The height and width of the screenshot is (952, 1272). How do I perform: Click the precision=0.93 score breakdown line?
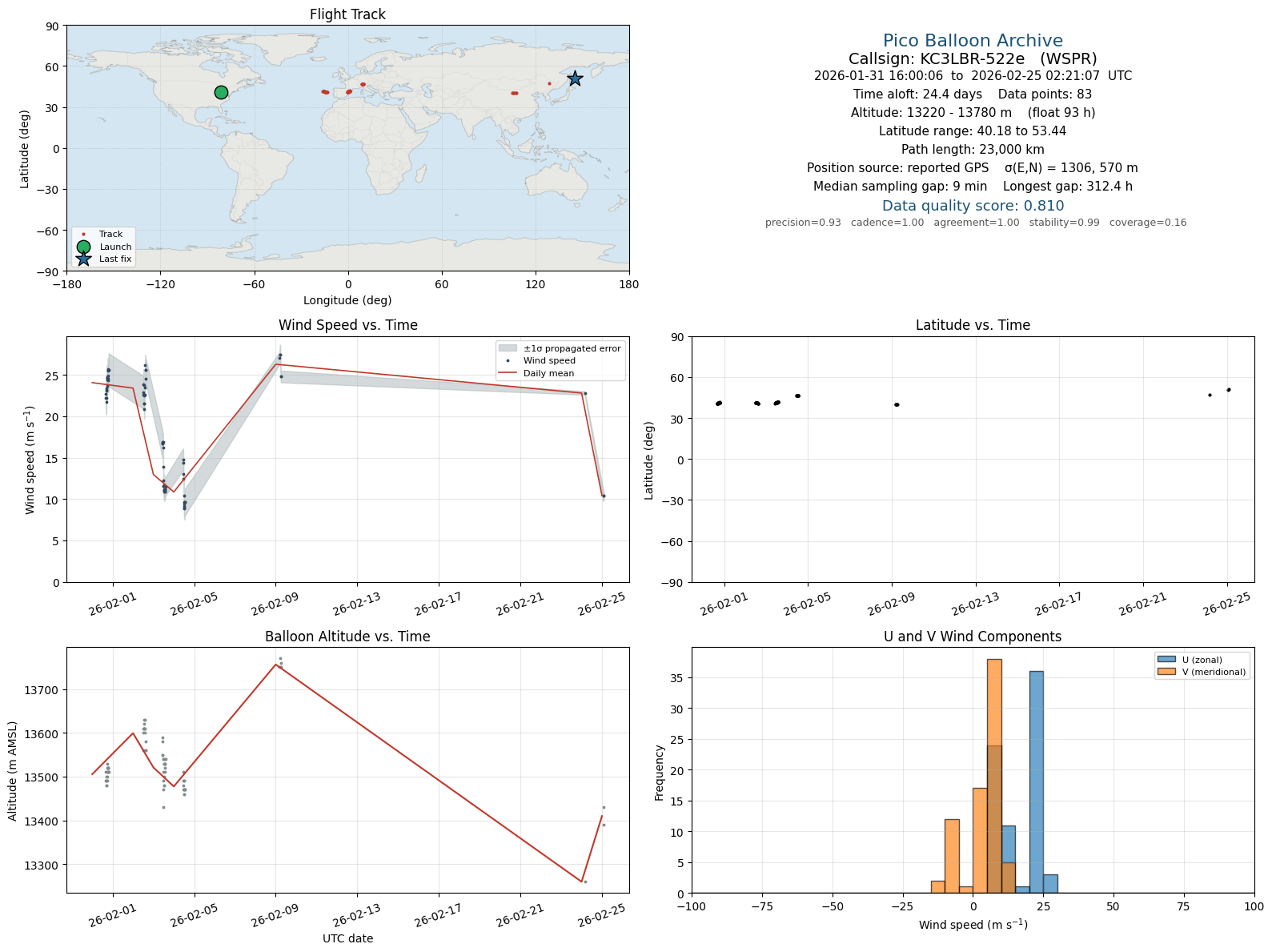point(976,223)
